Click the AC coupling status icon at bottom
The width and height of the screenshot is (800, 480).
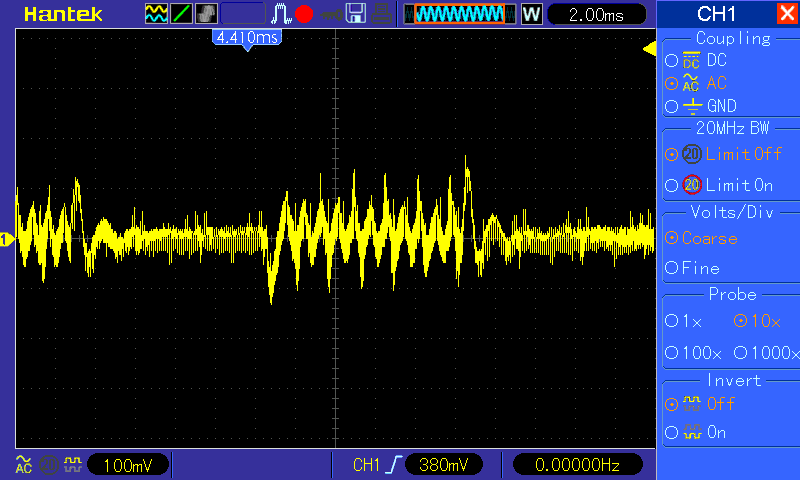[x=23, y=464]
